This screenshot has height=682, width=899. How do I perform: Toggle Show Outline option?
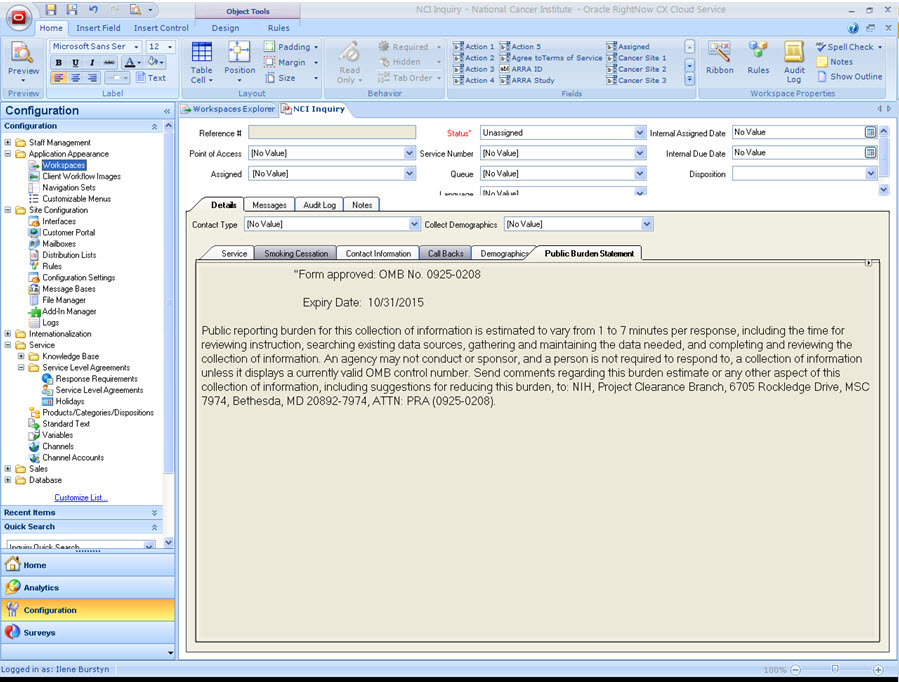[849, 77]
